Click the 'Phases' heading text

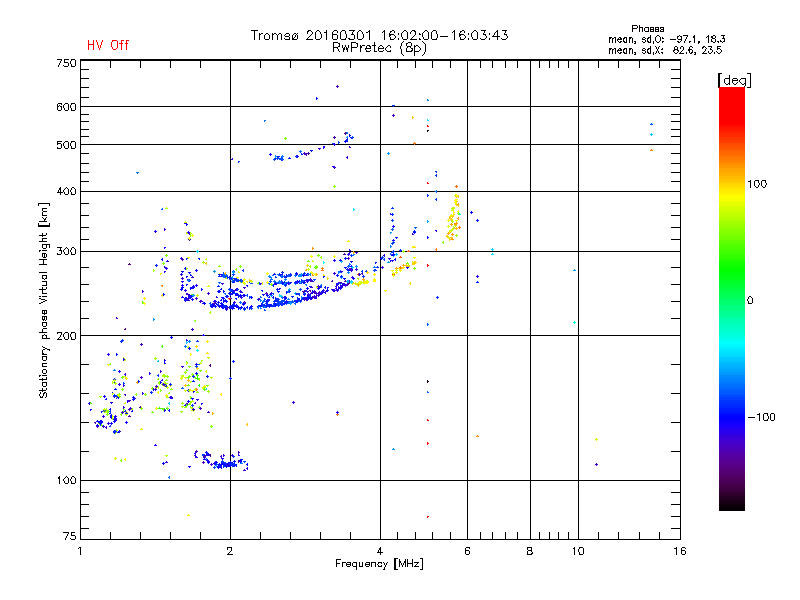(x=647, y=29)
